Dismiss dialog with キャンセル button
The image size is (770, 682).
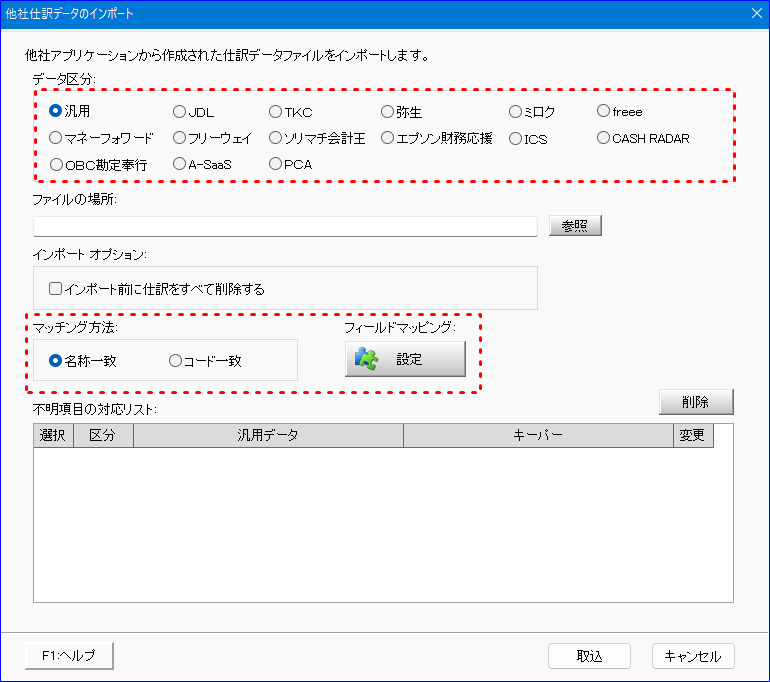coord(693,656)
